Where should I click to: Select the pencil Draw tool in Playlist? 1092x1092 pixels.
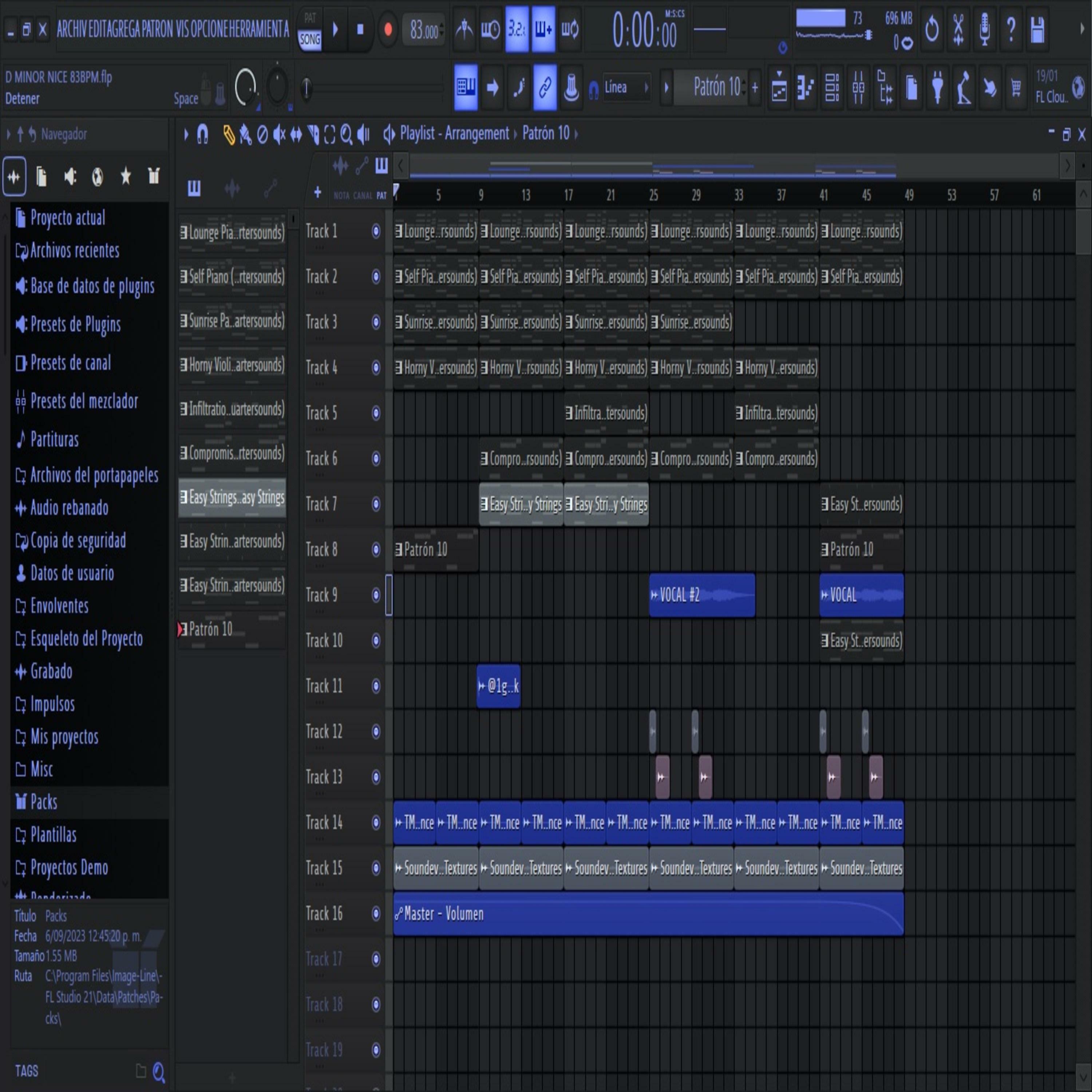click(228, 135)
